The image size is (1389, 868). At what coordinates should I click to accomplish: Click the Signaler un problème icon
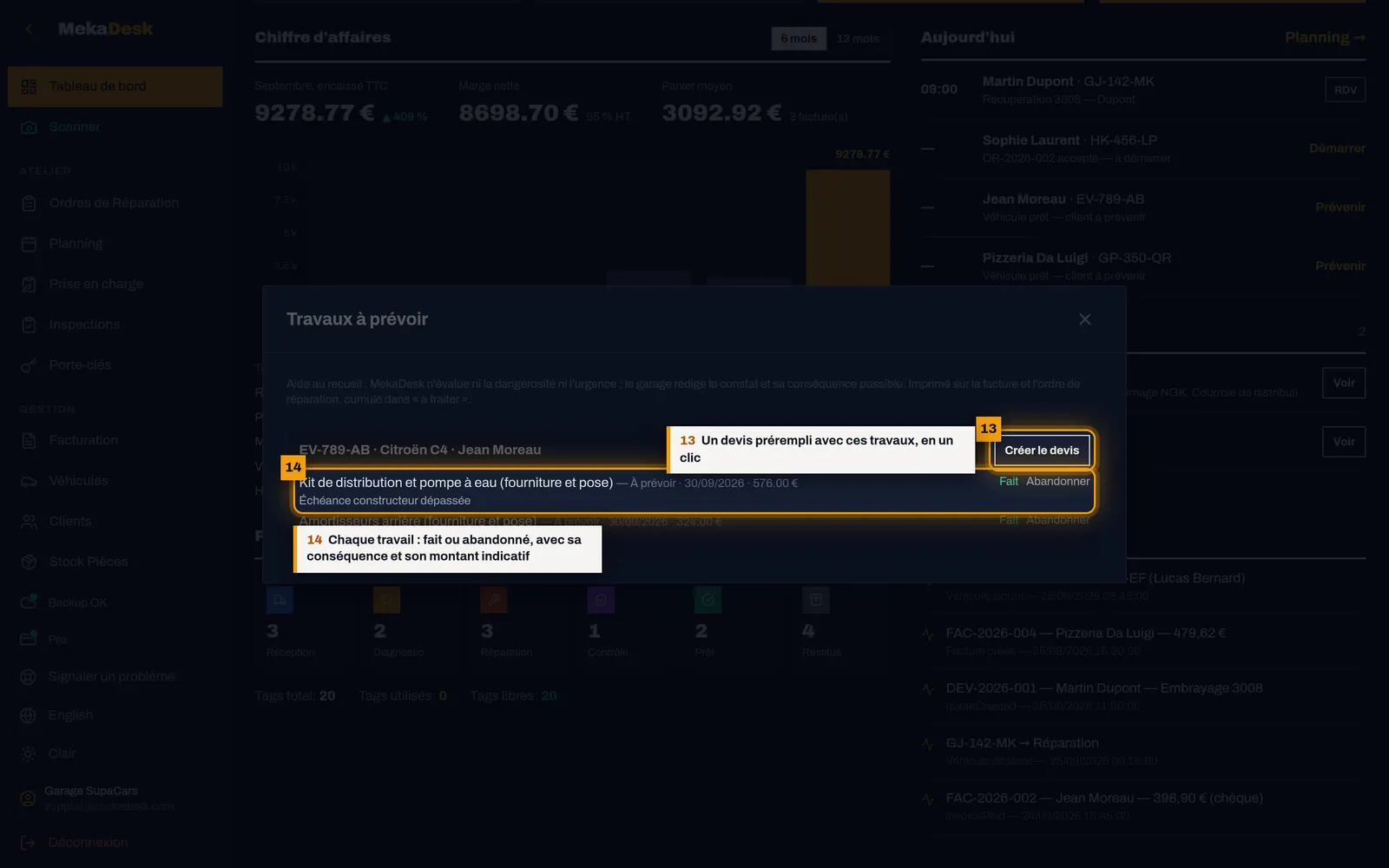click(x=29, y=677)
